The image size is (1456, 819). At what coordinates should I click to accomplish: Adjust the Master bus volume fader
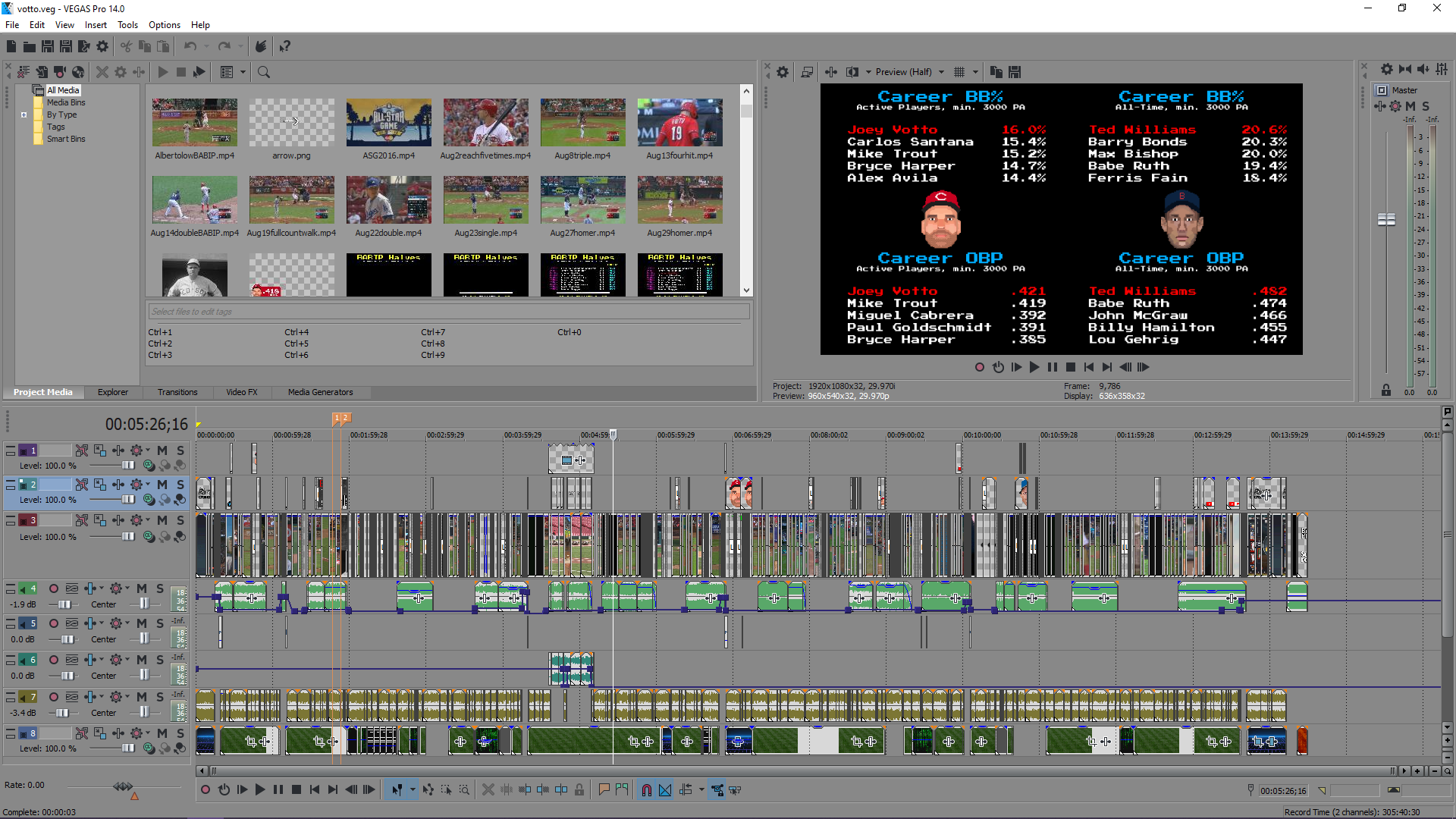pos(1386,220)
